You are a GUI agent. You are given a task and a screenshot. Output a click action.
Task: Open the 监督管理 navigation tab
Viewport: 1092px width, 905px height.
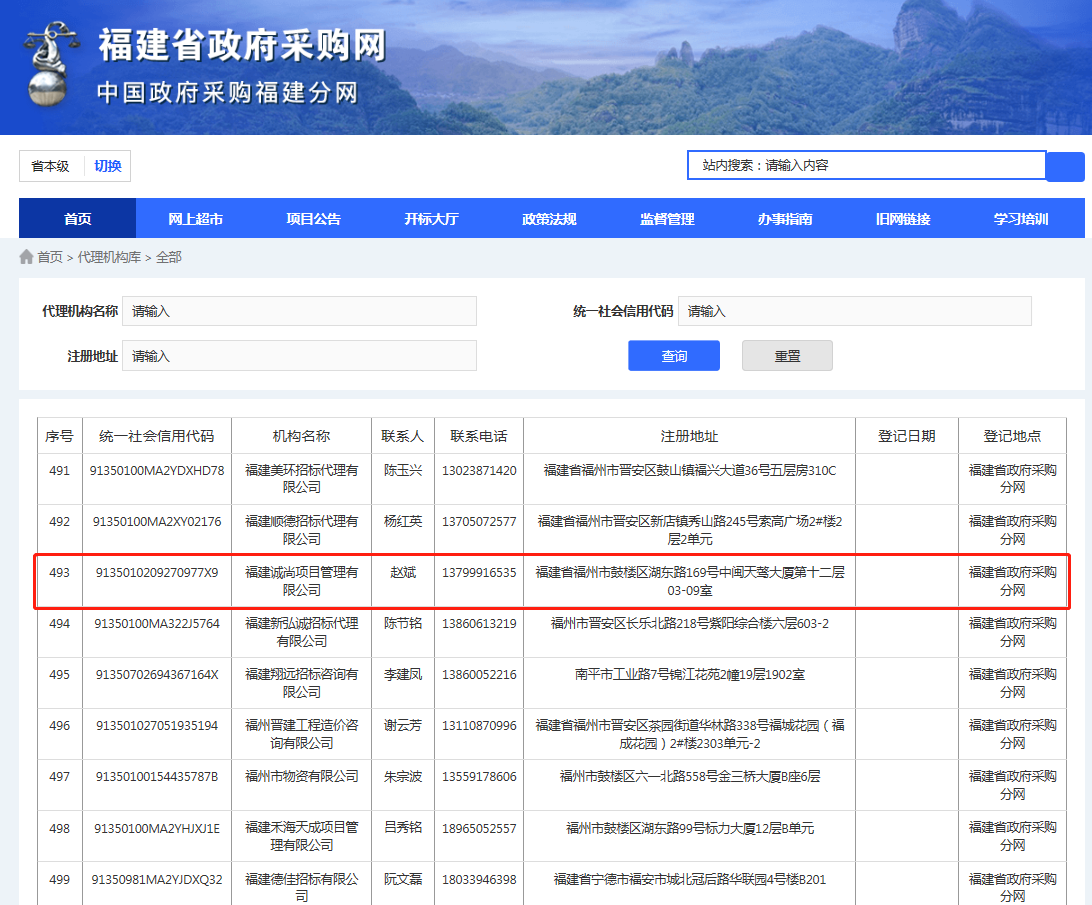[667, 219]
